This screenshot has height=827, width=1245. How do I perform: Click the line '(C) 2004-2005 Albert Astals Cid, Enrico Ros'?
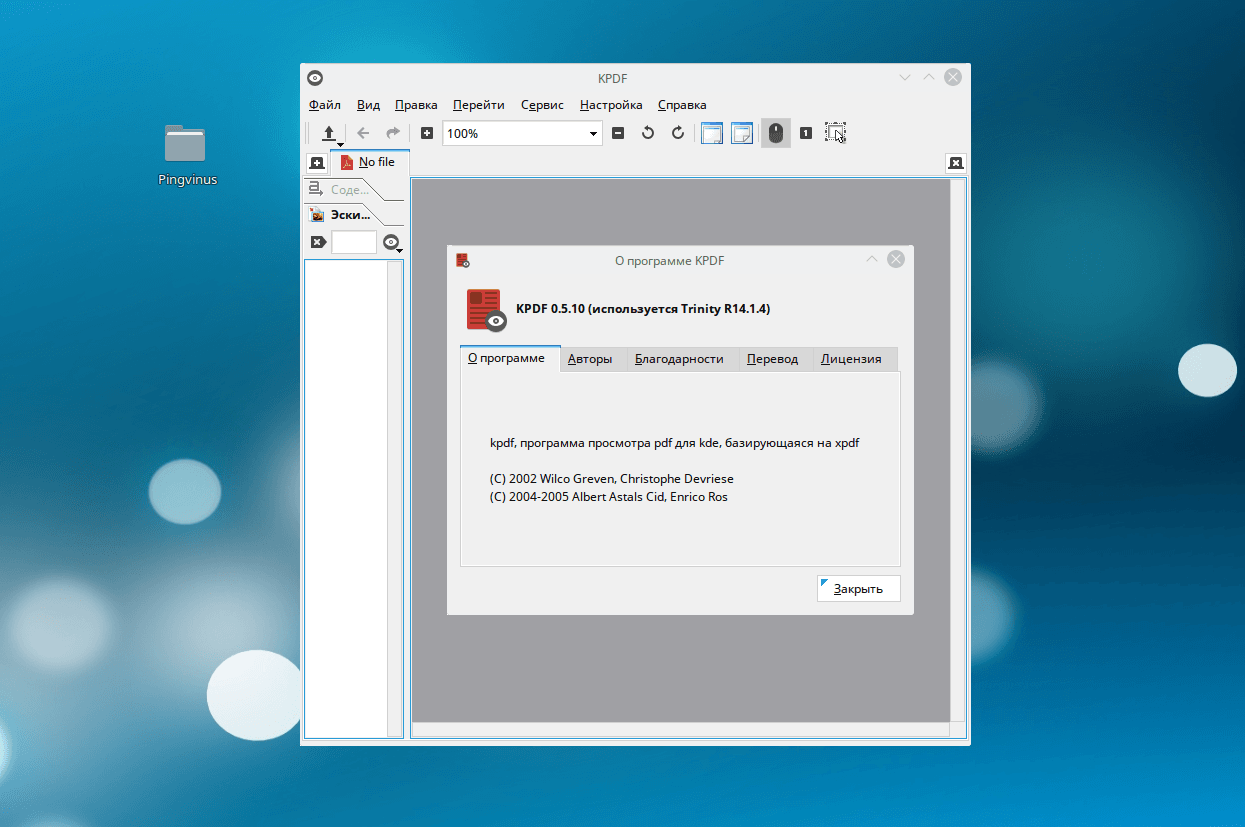(609, 496)
